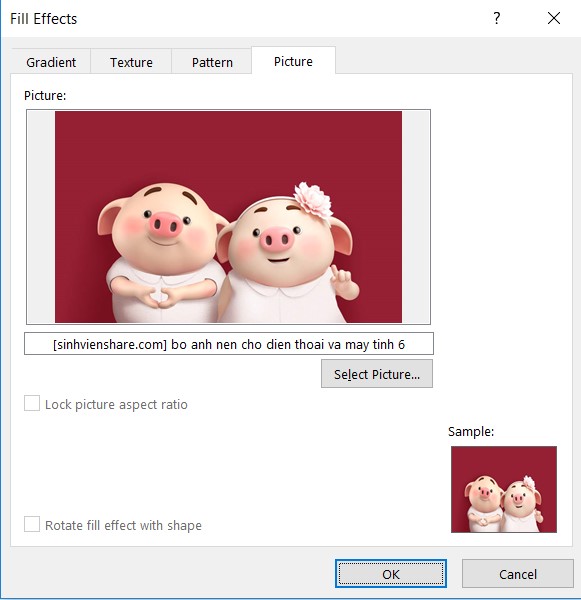The width and height of the screenshot is (581, 600).
Task: Confirm with the OK button
Action: coord(391,574)
